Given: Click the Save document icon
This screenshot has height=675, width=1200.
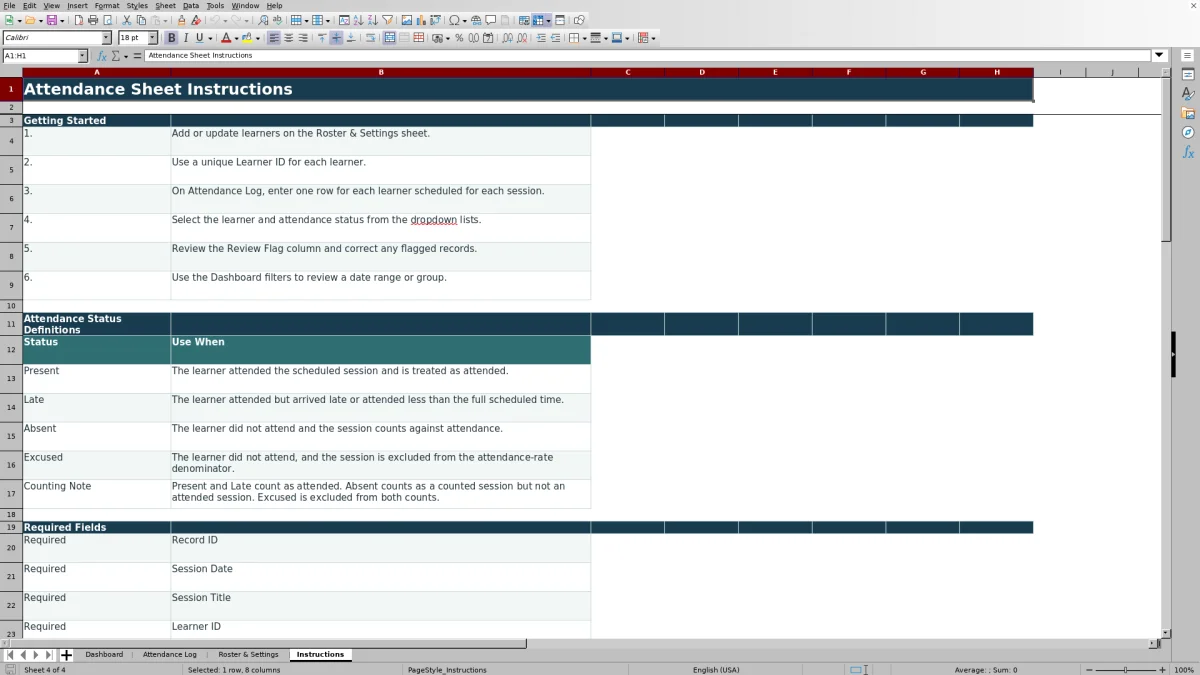Looking at the screenshot, I should 51,20.
